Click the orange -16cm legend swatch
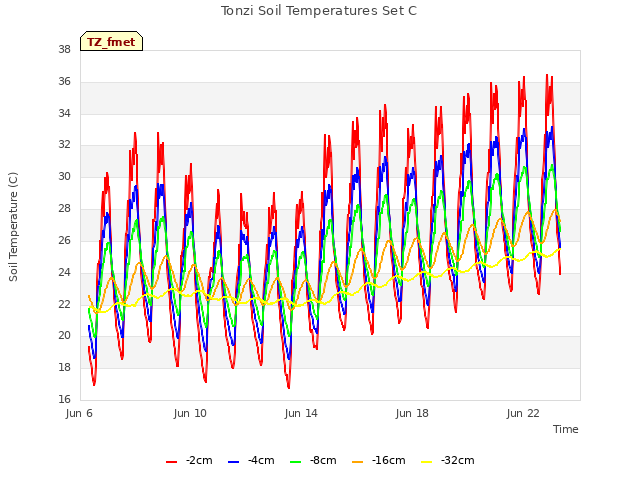This screenshot has width=640, height=480. [358, 461]
